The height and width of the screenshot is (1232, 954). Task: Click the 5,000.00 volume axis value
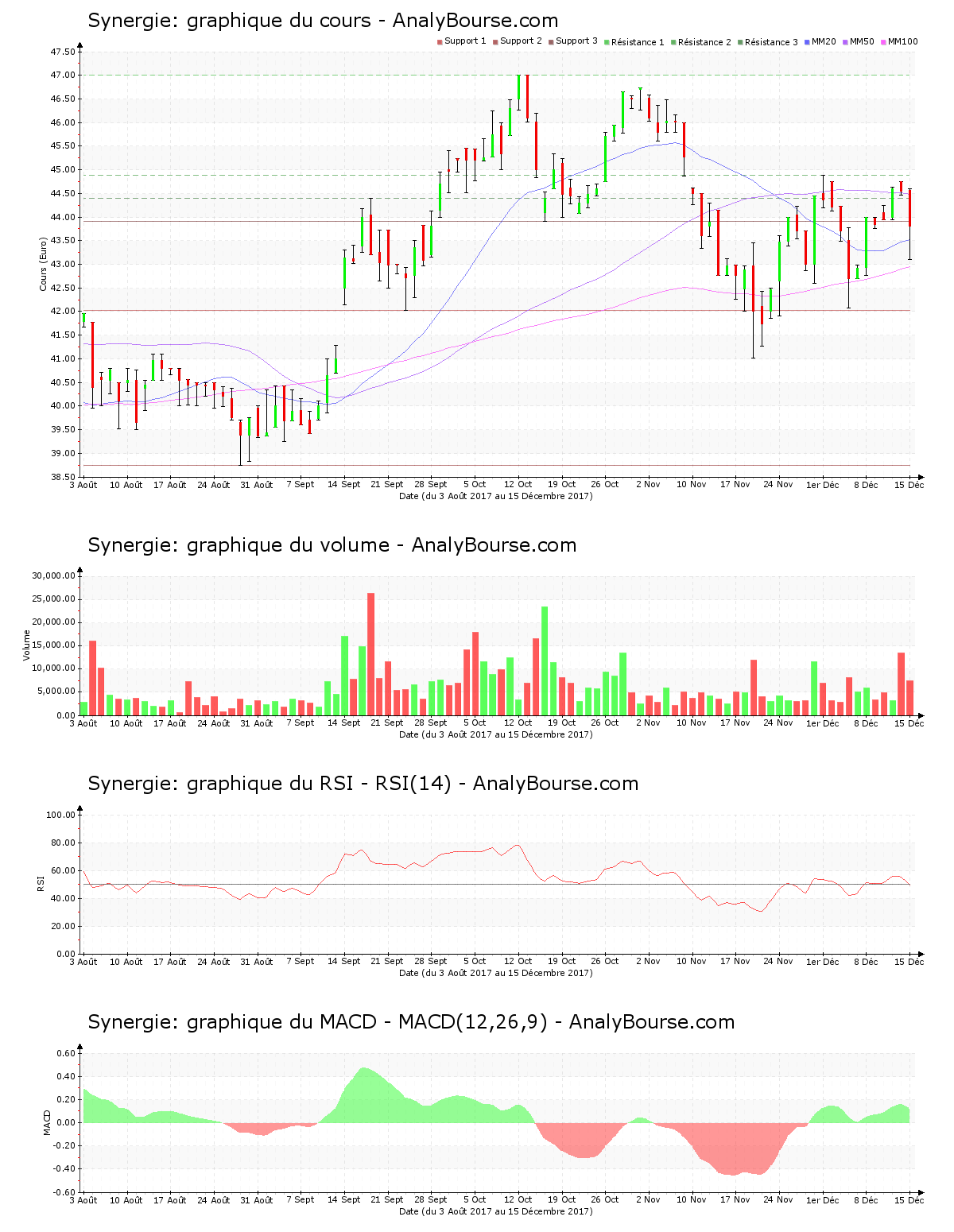tap(56, 692)
